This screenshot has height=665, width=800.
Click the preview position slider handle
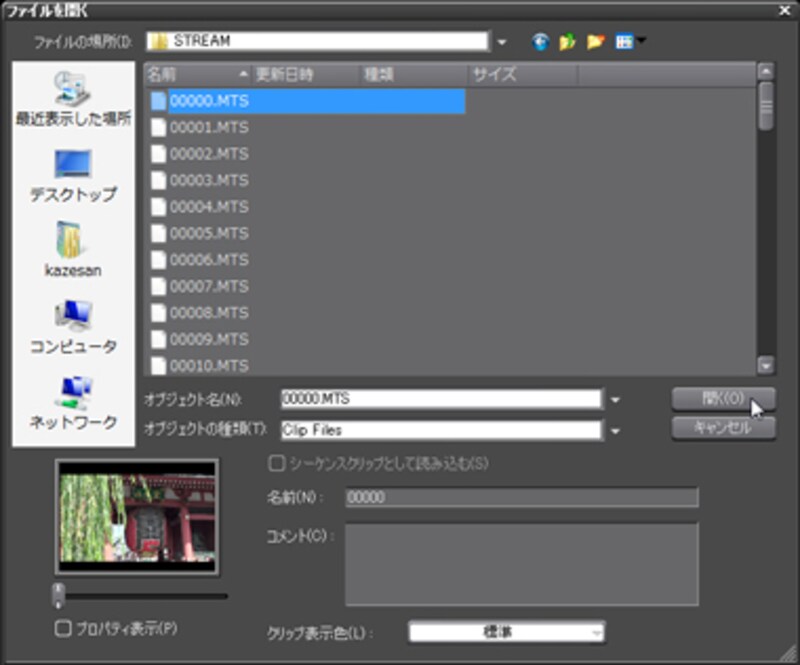pyautogui.click(x=59, y=594)
